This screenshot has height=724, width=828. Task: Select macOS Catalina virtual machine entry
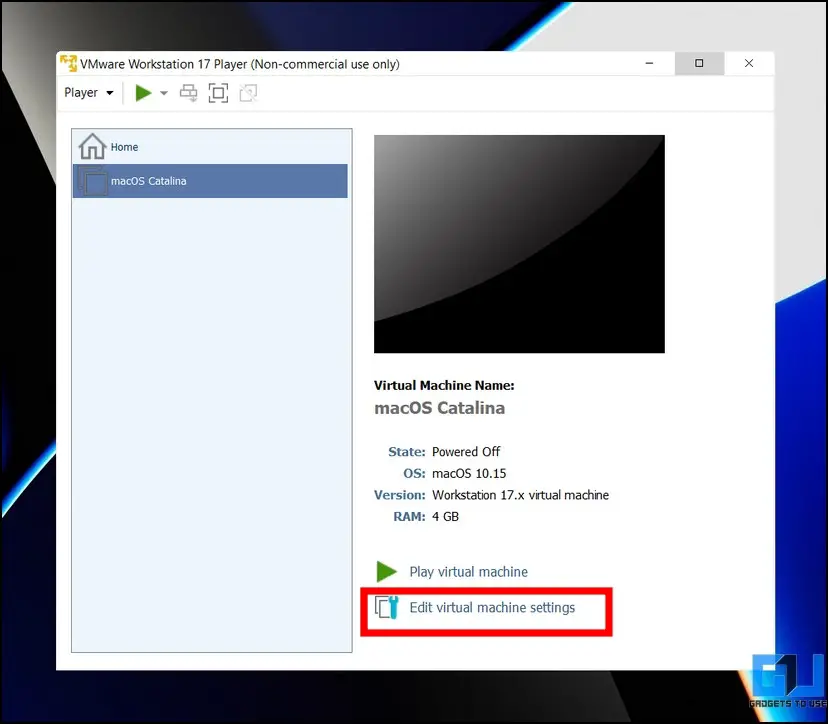tap(210, 181)
